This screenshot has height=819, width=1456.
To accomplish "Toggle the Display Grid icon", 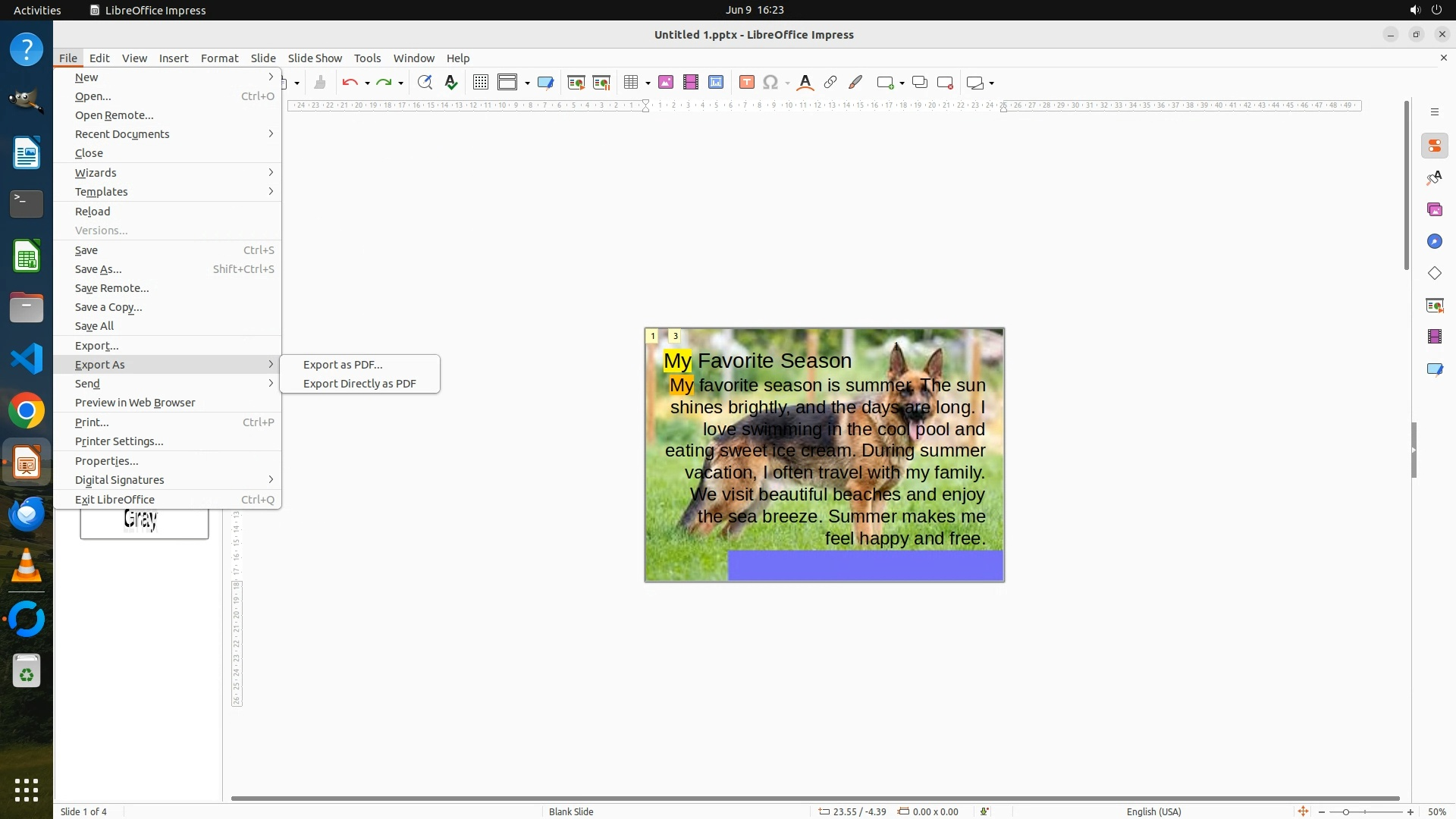I will 481,83.
